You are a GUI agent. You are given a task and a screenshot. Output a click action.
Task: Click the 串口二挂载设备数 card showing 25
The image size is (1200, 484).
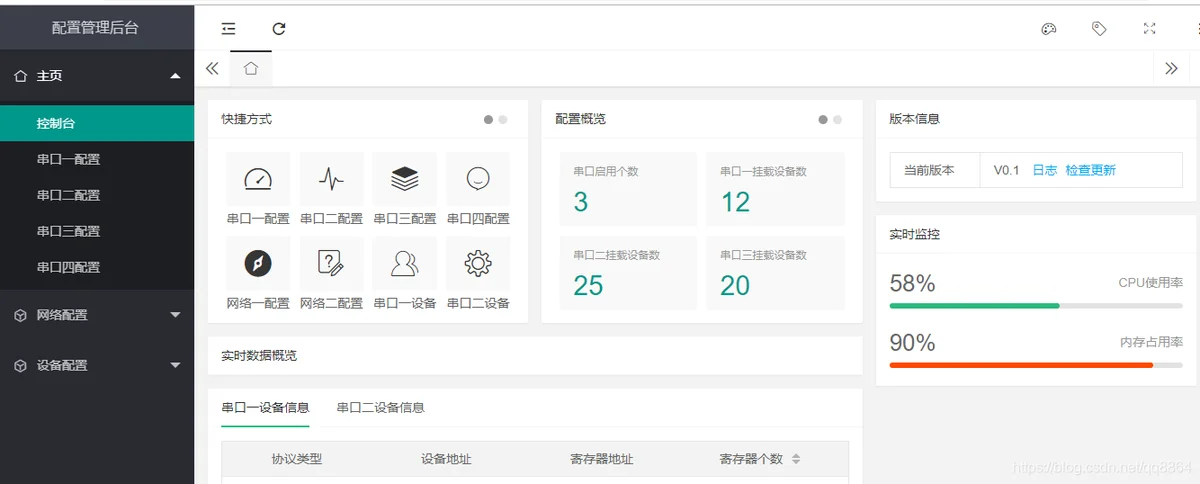[x=628, y=273]
